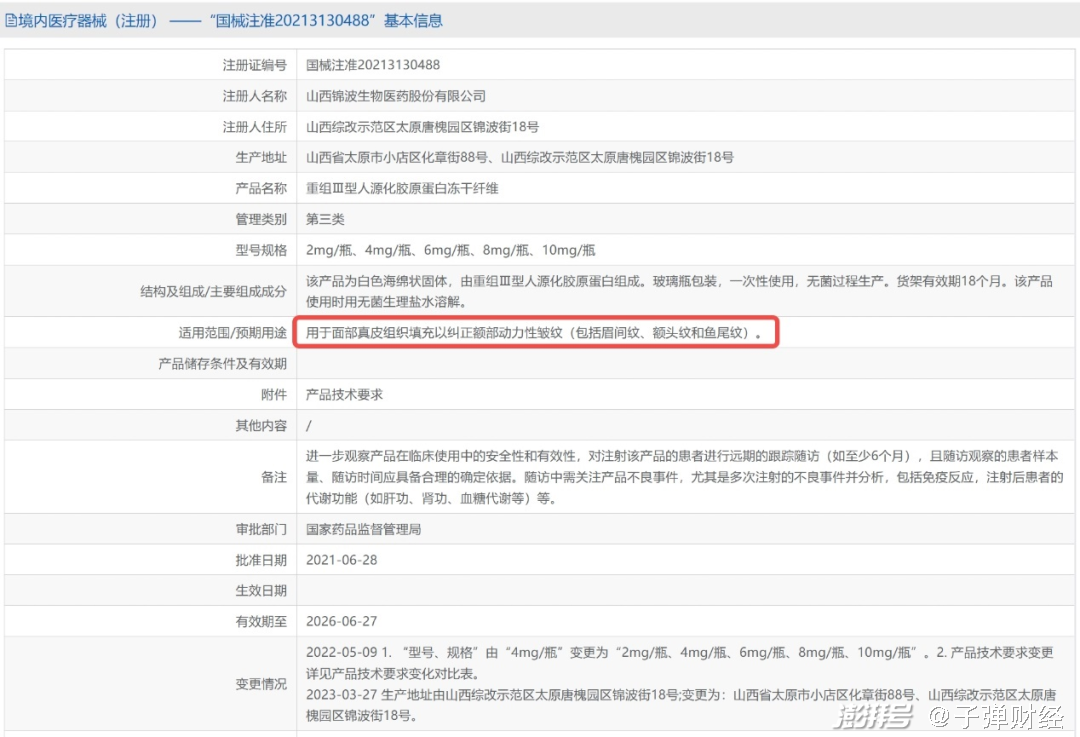The height and width of the screenshot is (737, 1080).
Task: Click the 批准日期 label
Action: (x=260, y=560)
